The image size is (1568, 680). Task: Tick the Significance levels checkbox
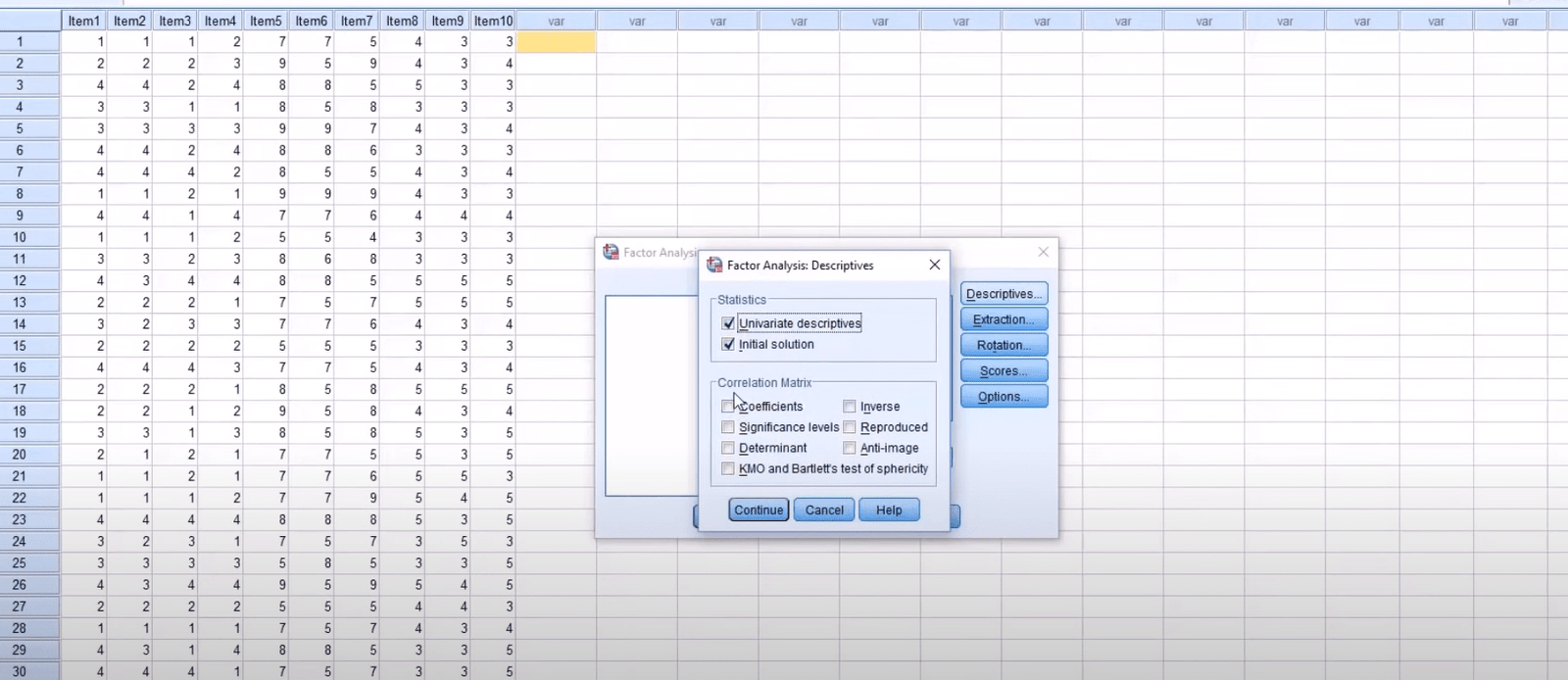[x=727, y=427]
